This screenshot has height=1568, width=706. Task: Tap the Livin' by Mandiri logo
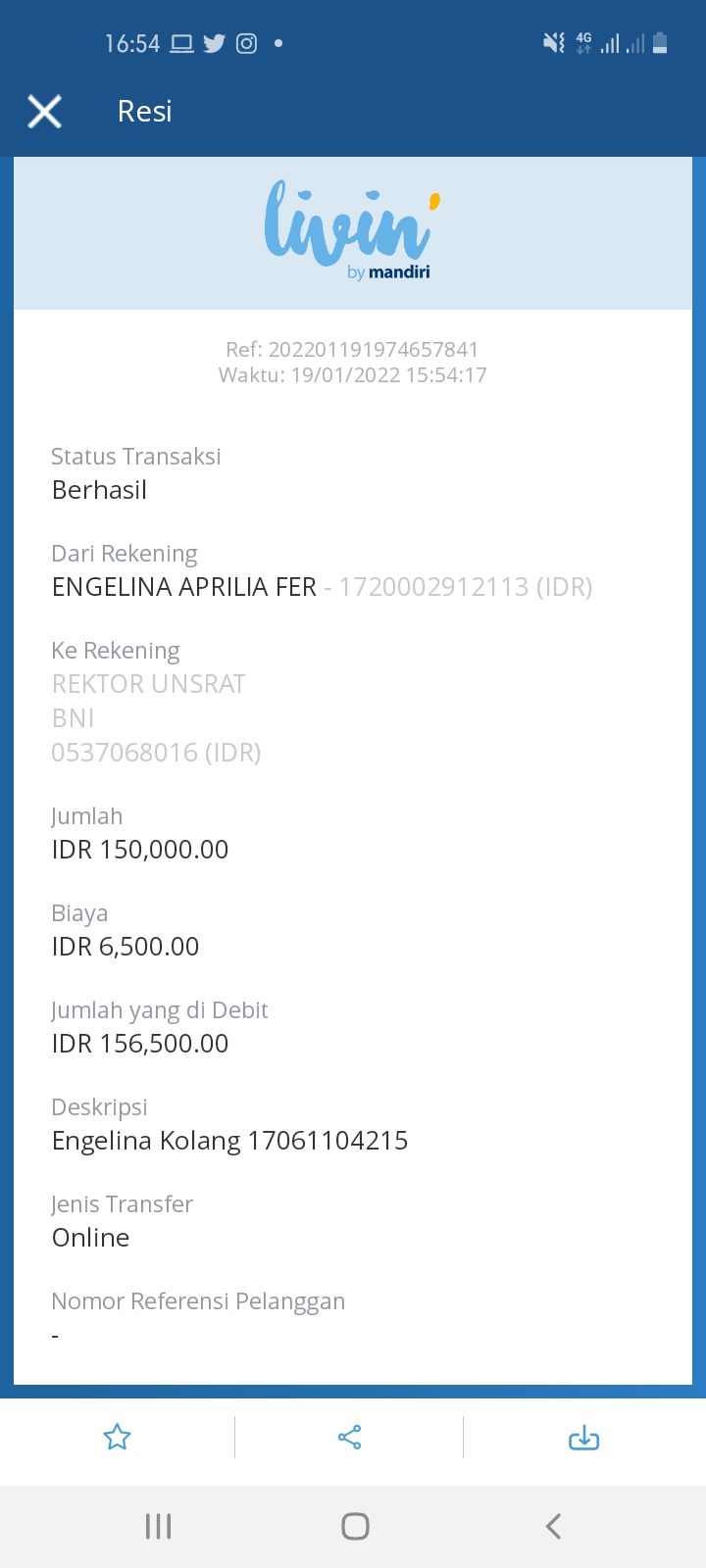pos(352,232)
